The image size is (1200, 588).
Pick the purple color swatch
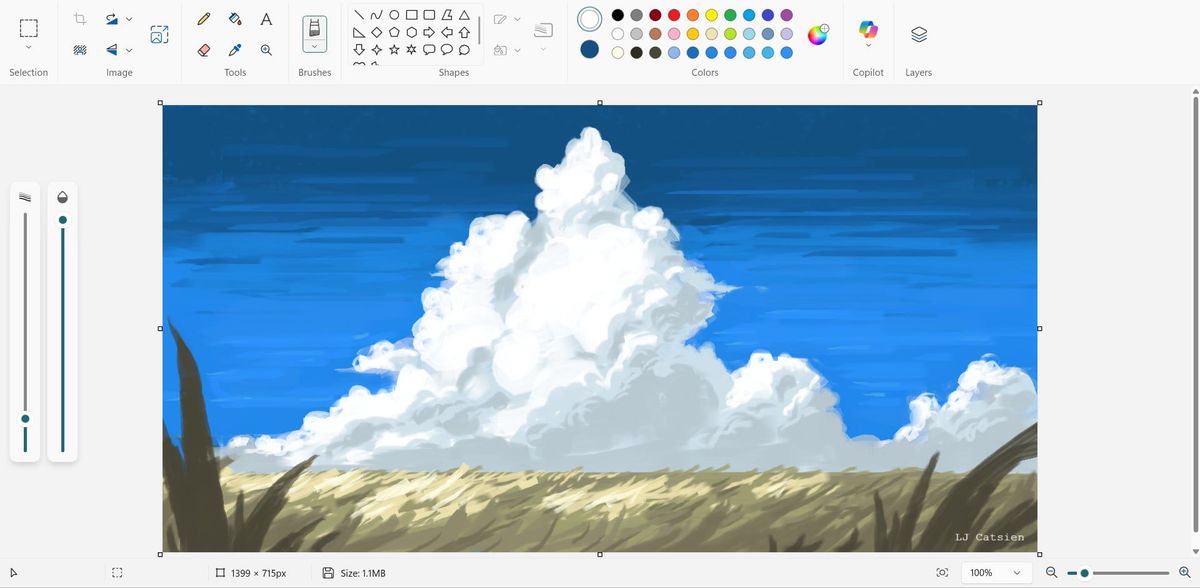click(787, 15)
